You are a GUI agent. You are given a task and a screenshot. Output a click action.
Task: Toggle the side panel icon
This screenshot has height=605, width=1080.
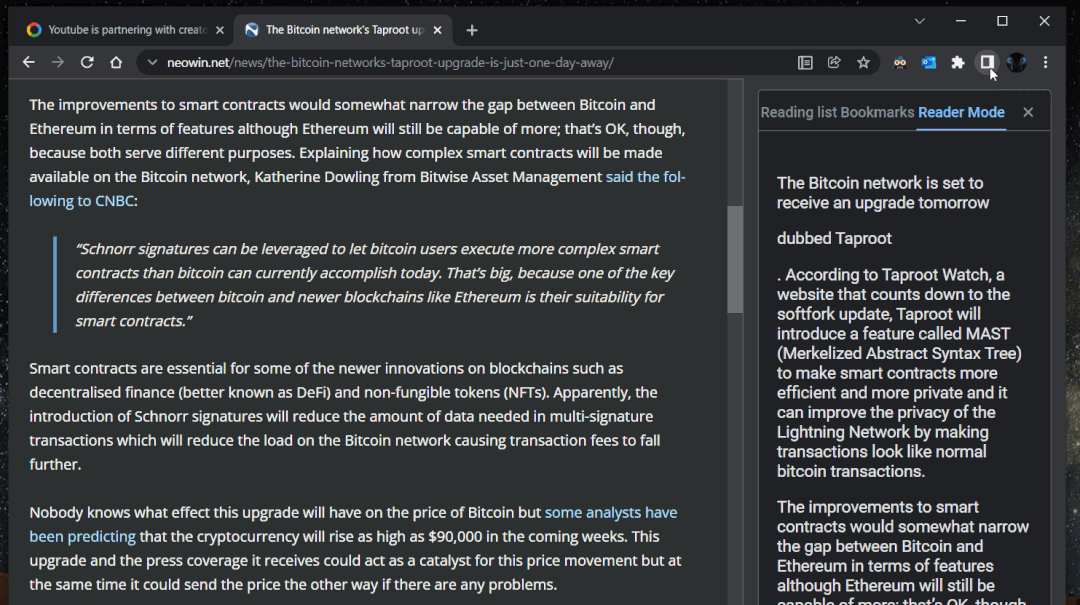point(985,62)
